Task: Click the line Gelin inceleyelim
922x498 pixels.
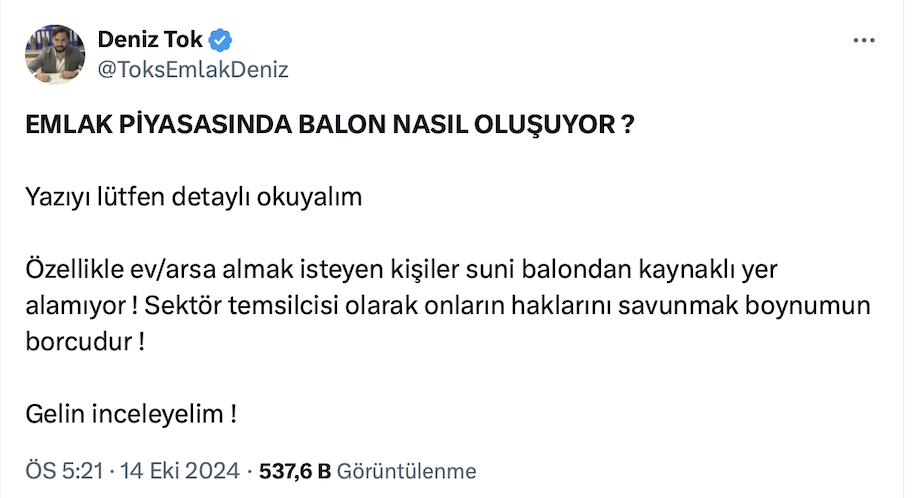Action: tap(131, 414)
